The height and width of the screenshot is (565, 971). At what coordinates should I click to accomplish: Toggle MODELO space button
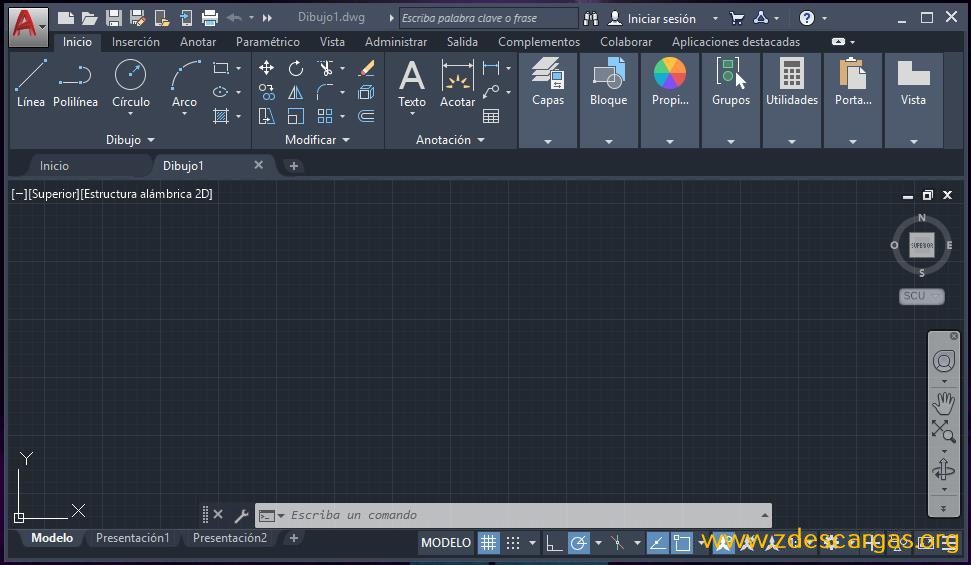446,543
